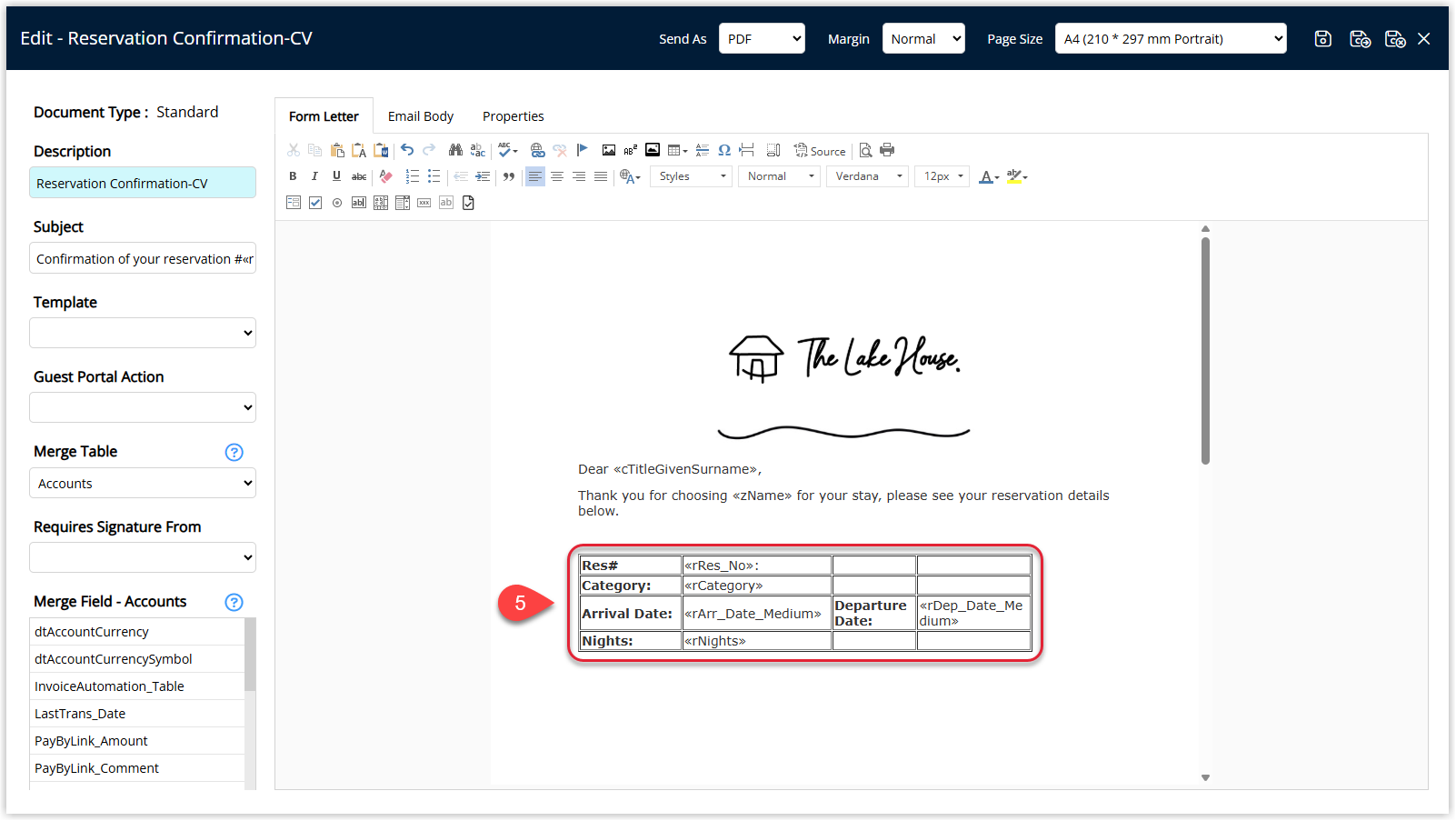Select PayByLink_Amount merge field
Image resolution: width=1456 pixels, height=821 pixels.
(137, 741)
